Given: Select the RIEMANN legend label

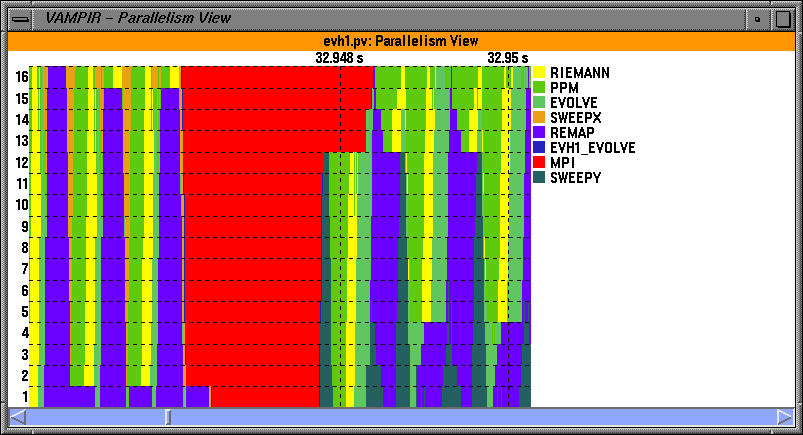Looking at the screenshot, I should (x=580, y=73).
